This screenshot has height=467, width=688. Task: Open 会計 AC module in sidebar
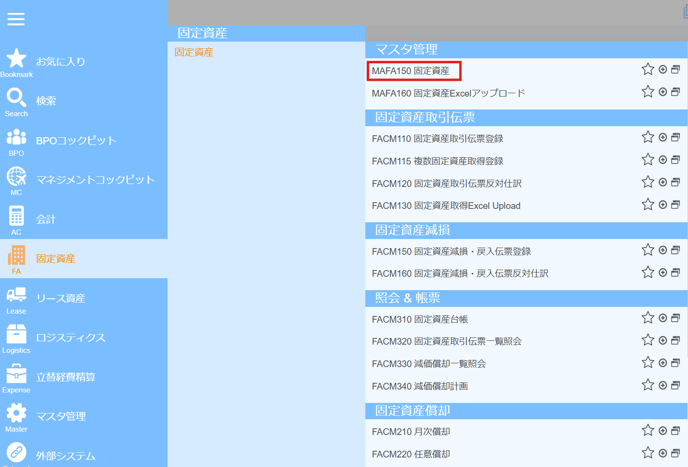click(83, 220)
